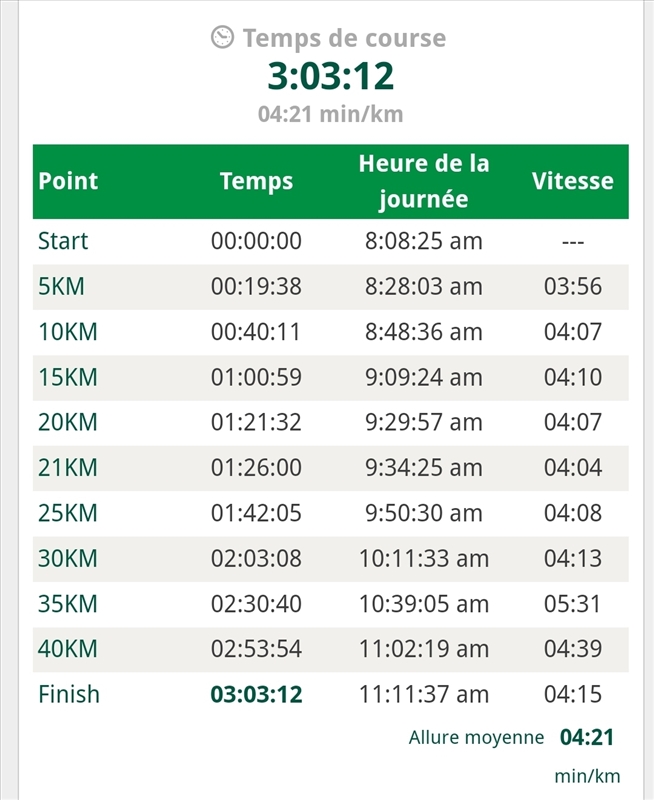This screenshot has width=654, height=800.
Task: Click the 05:31 pace value at 35KM
Action: tap(573, 603)
